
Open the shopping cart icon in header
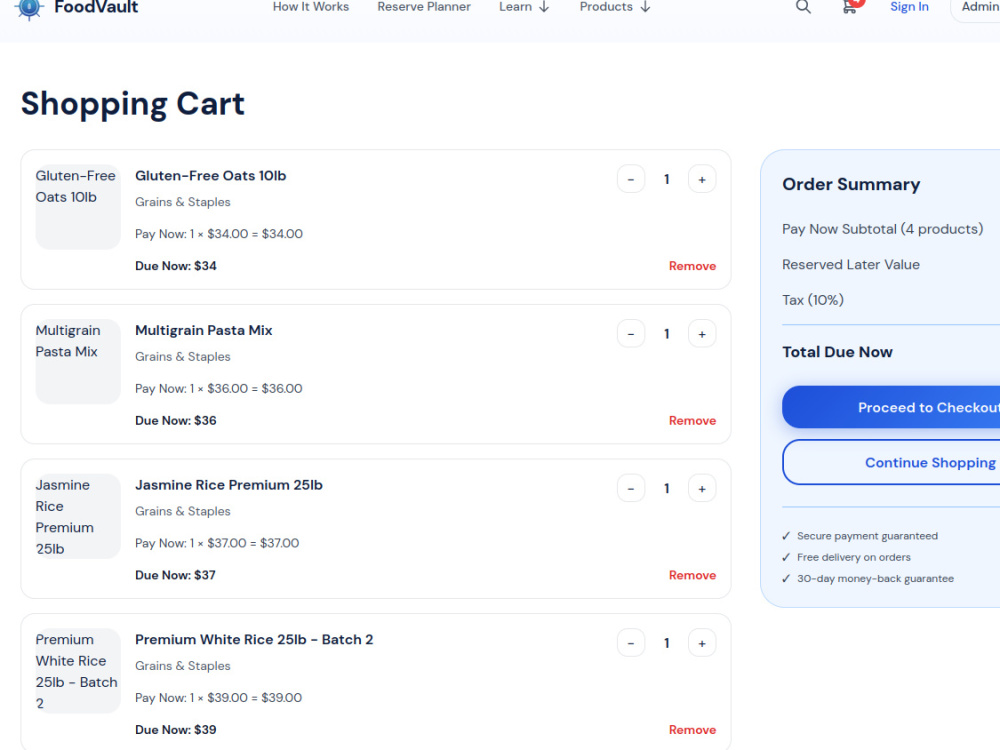849,7
